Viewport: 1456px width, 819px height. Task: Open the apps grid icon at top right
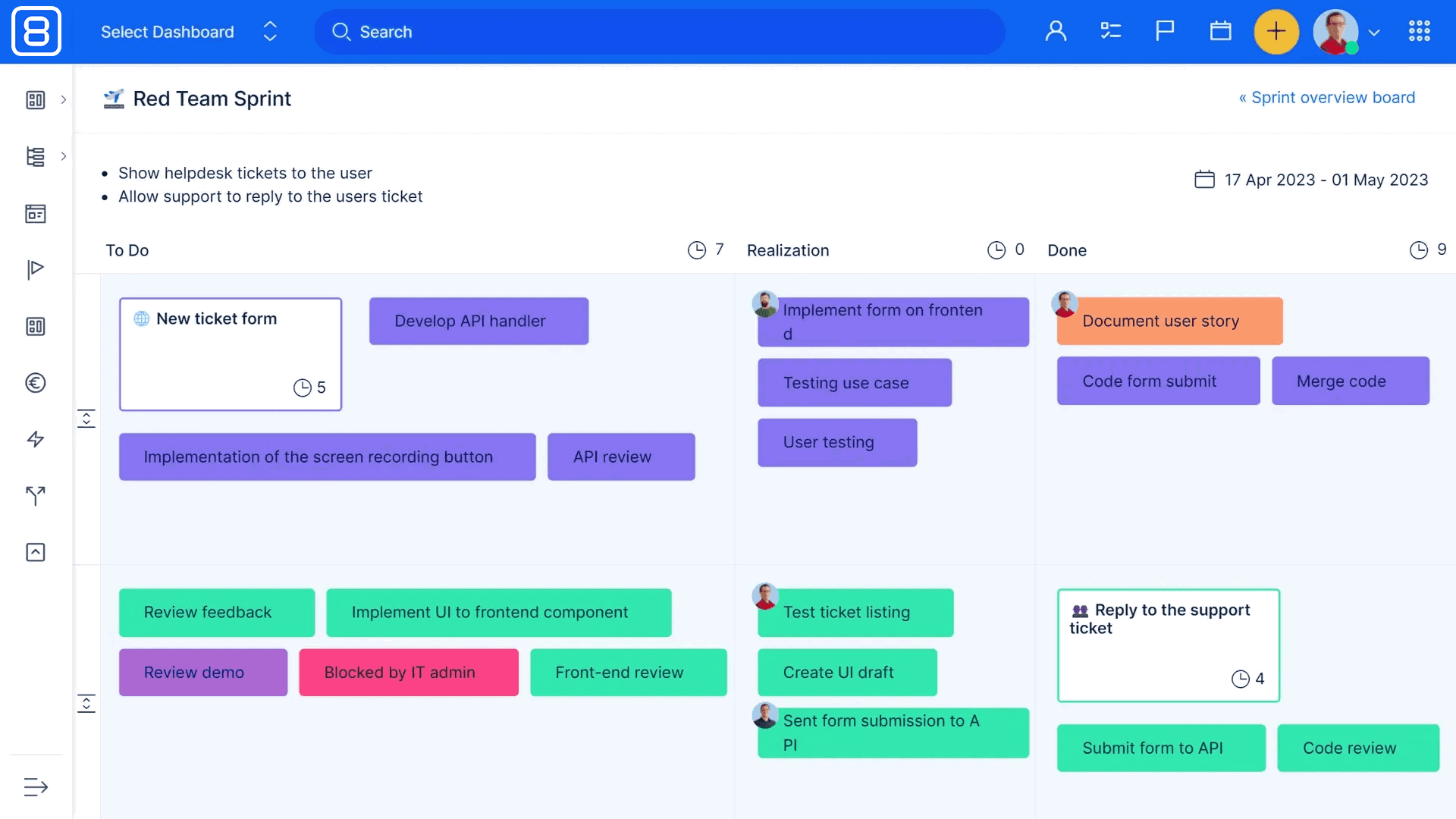[x=1419, y=31]
